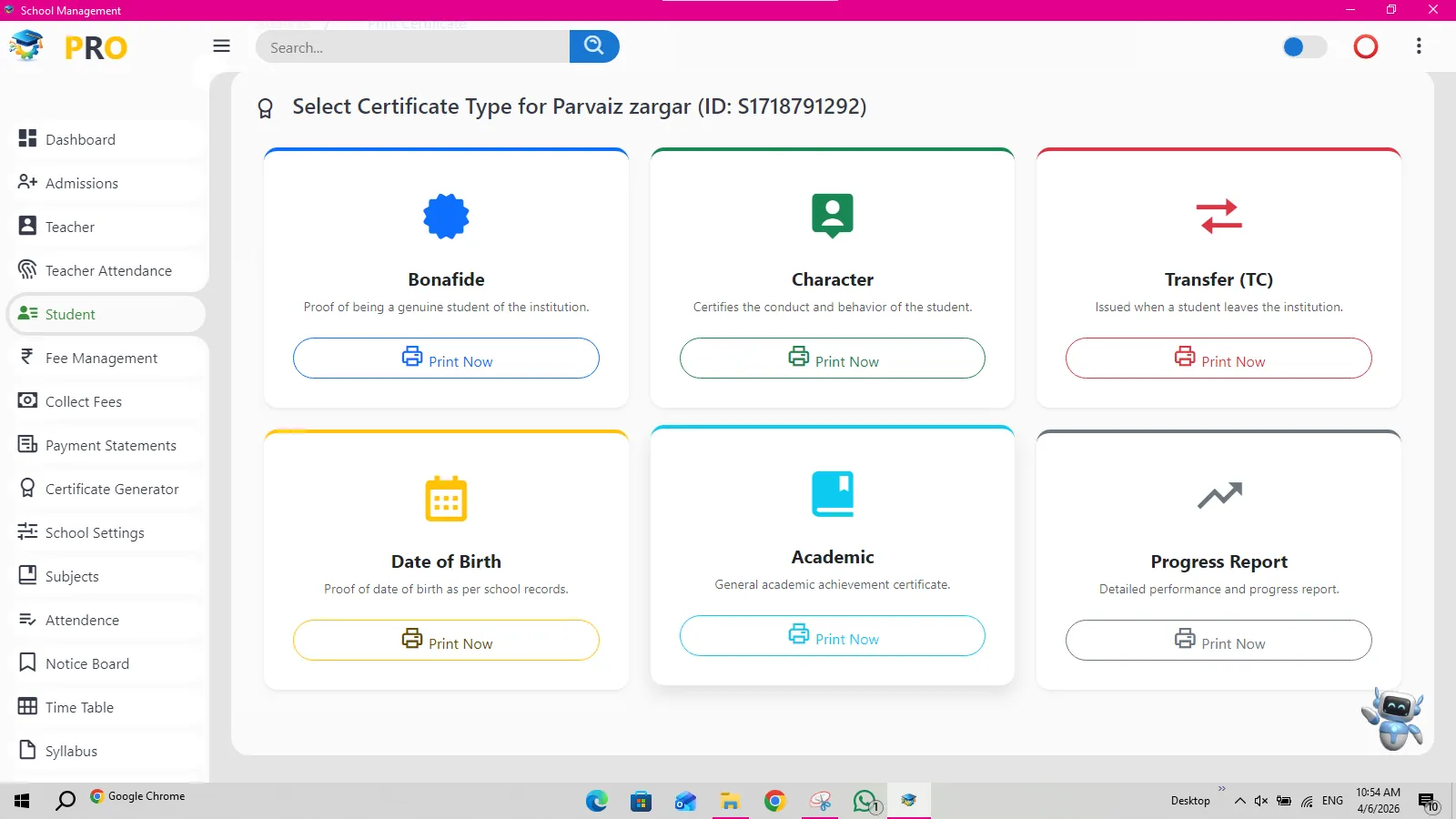Click the Bonafide card title
Image resolution: width=1456 pixels, height=819 pixels.
(446, 279)
